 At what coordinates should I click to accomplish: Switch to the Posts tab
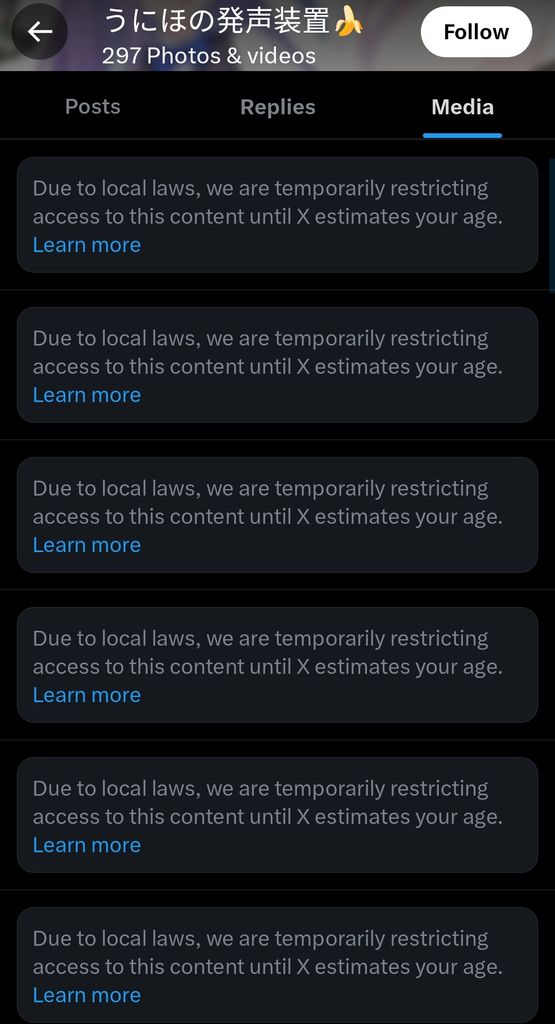93,106
